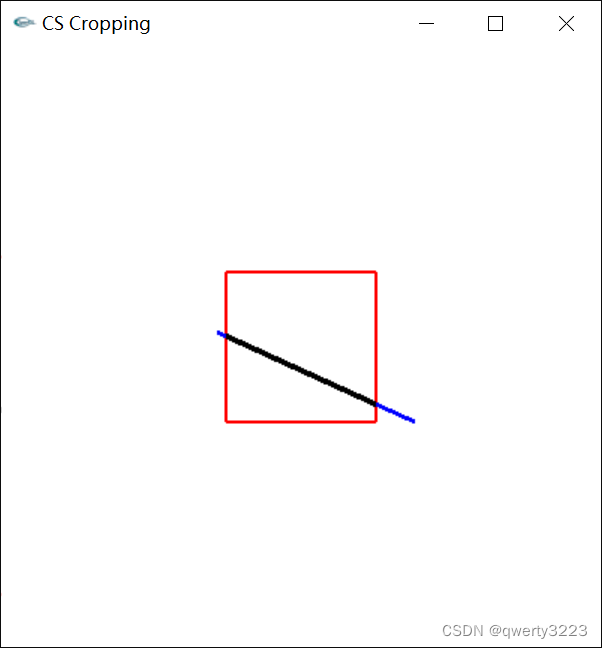
Task: Click the right edge of red rectangle
Action: pos(376,331)
